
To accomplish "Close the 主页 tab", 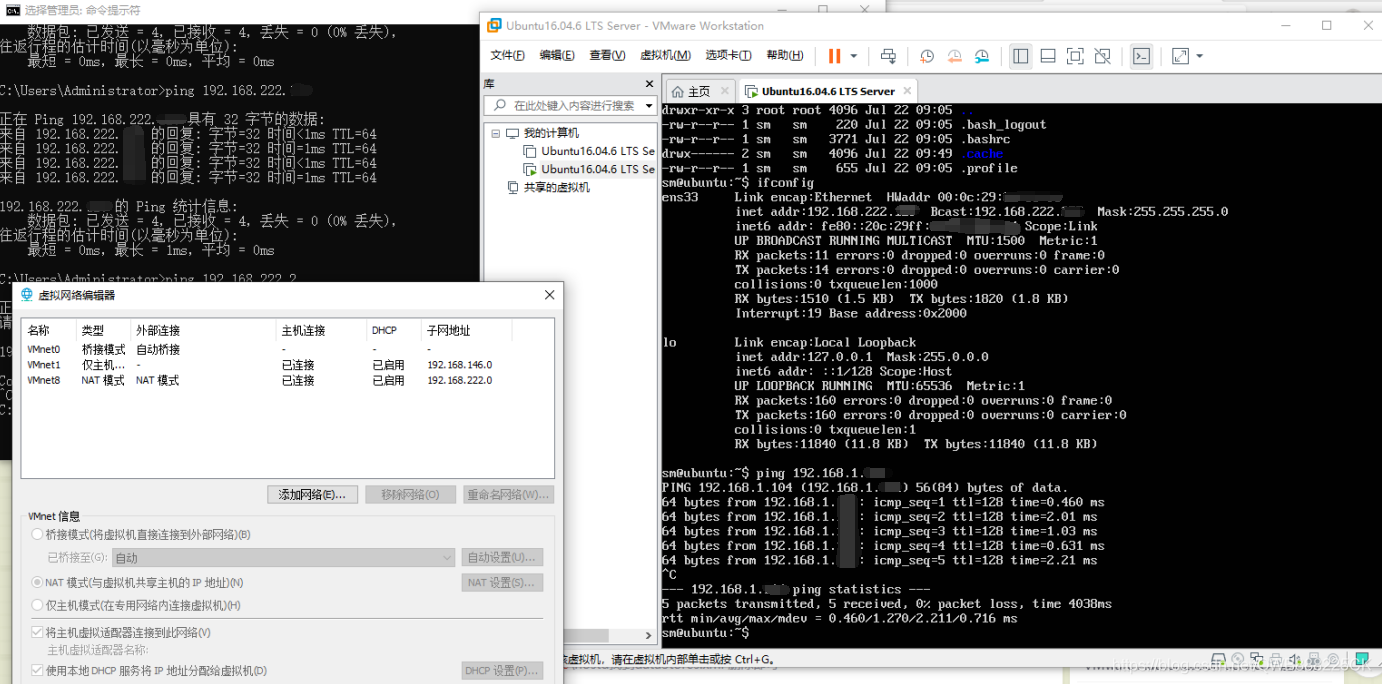I will pyautogui.click(x=725, y=91).
